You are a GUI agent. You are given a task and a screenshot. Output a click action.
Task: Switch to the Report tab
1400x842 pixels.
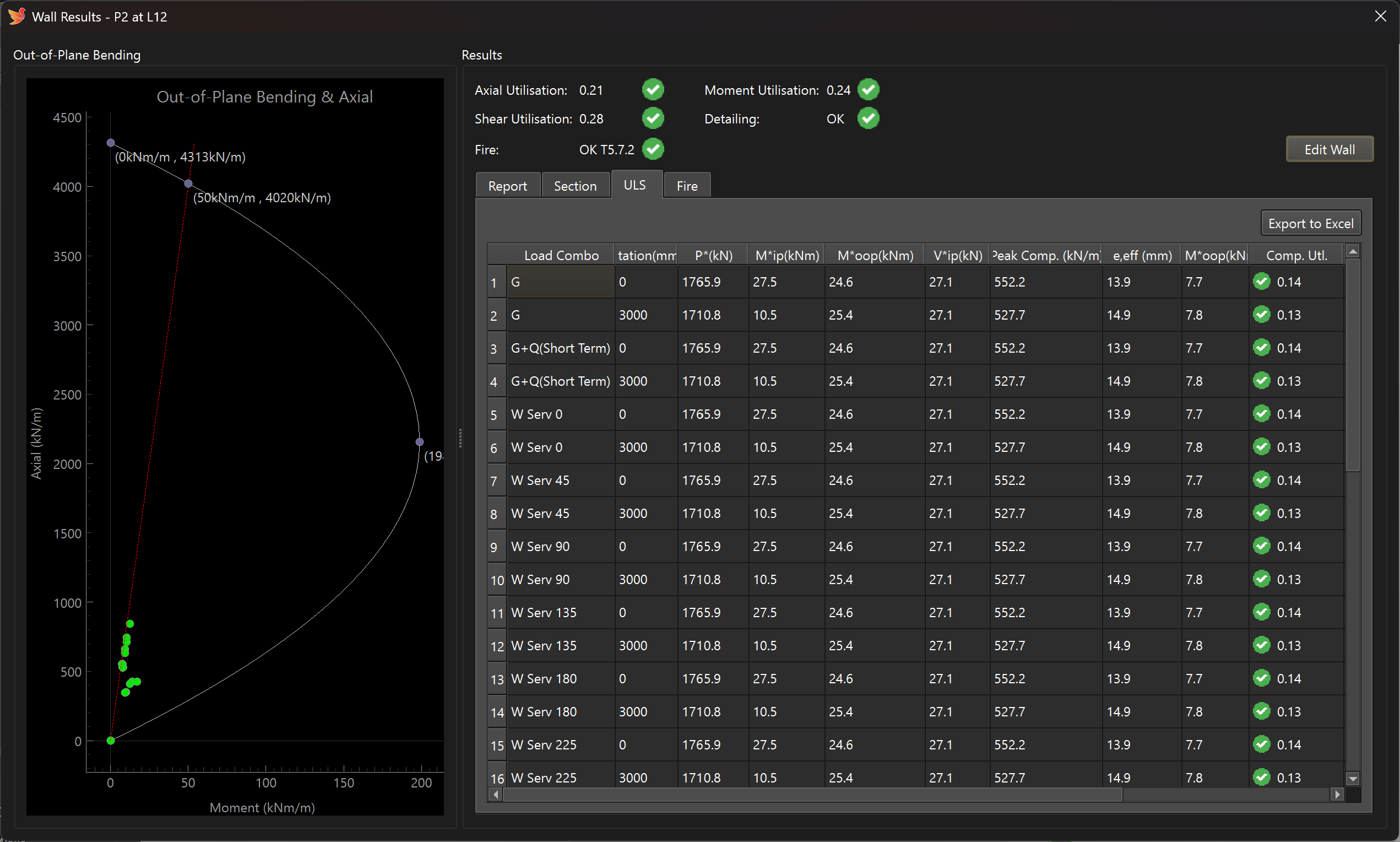pos(507,185)
